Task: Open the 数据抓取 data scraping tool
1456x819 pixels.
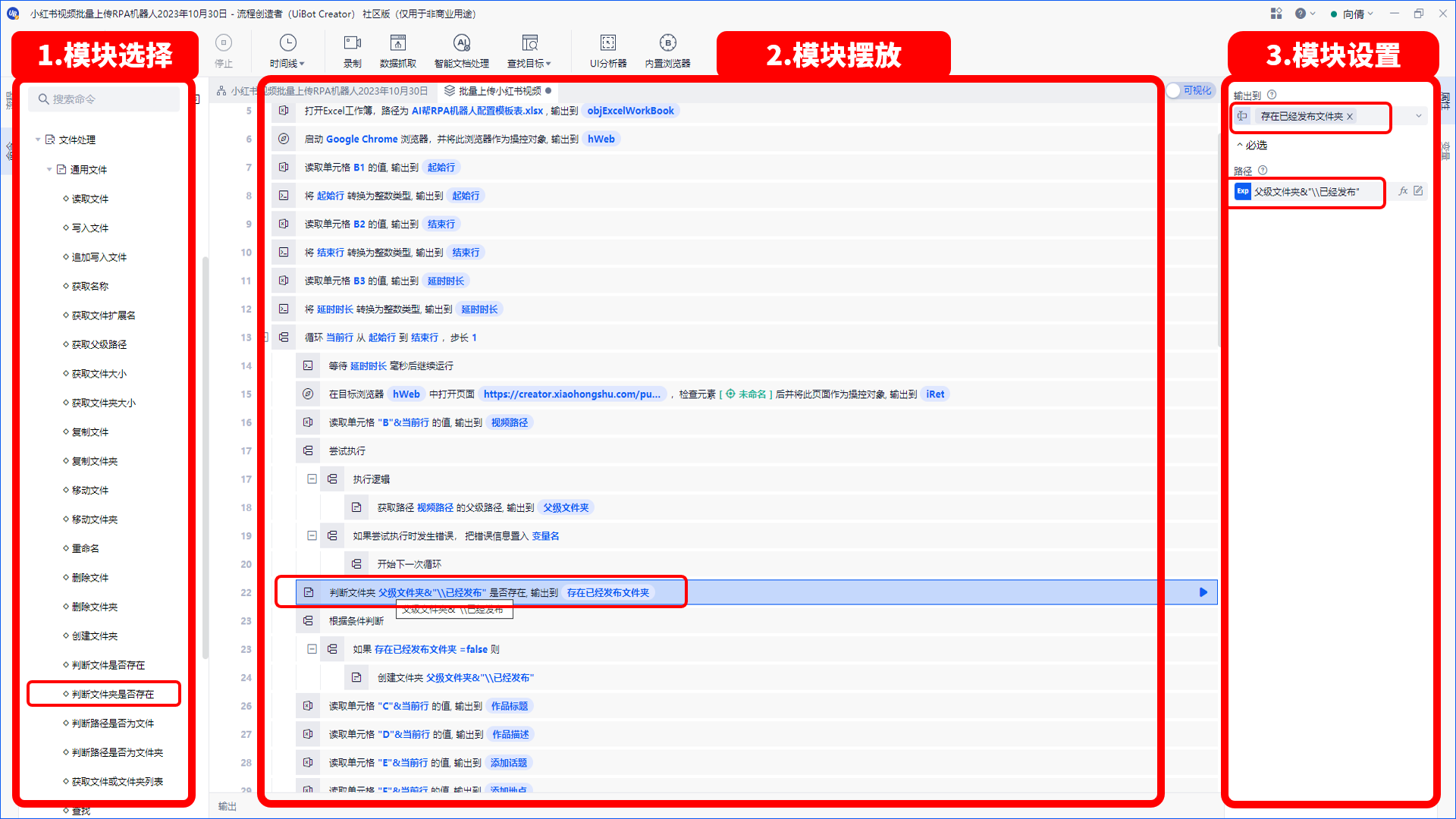Action: point(398,51)
